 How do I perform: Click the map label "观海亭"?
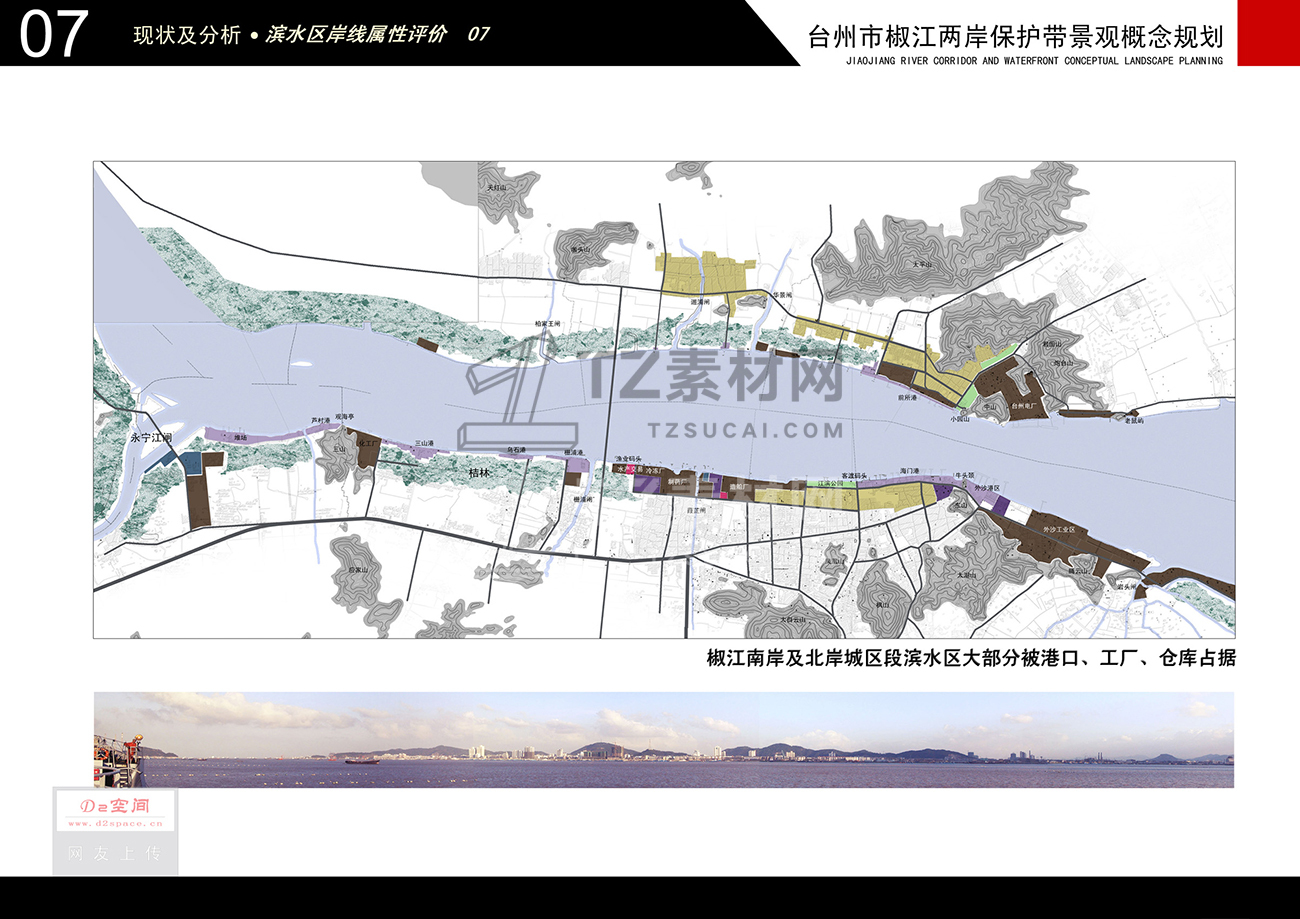(345, 417)
